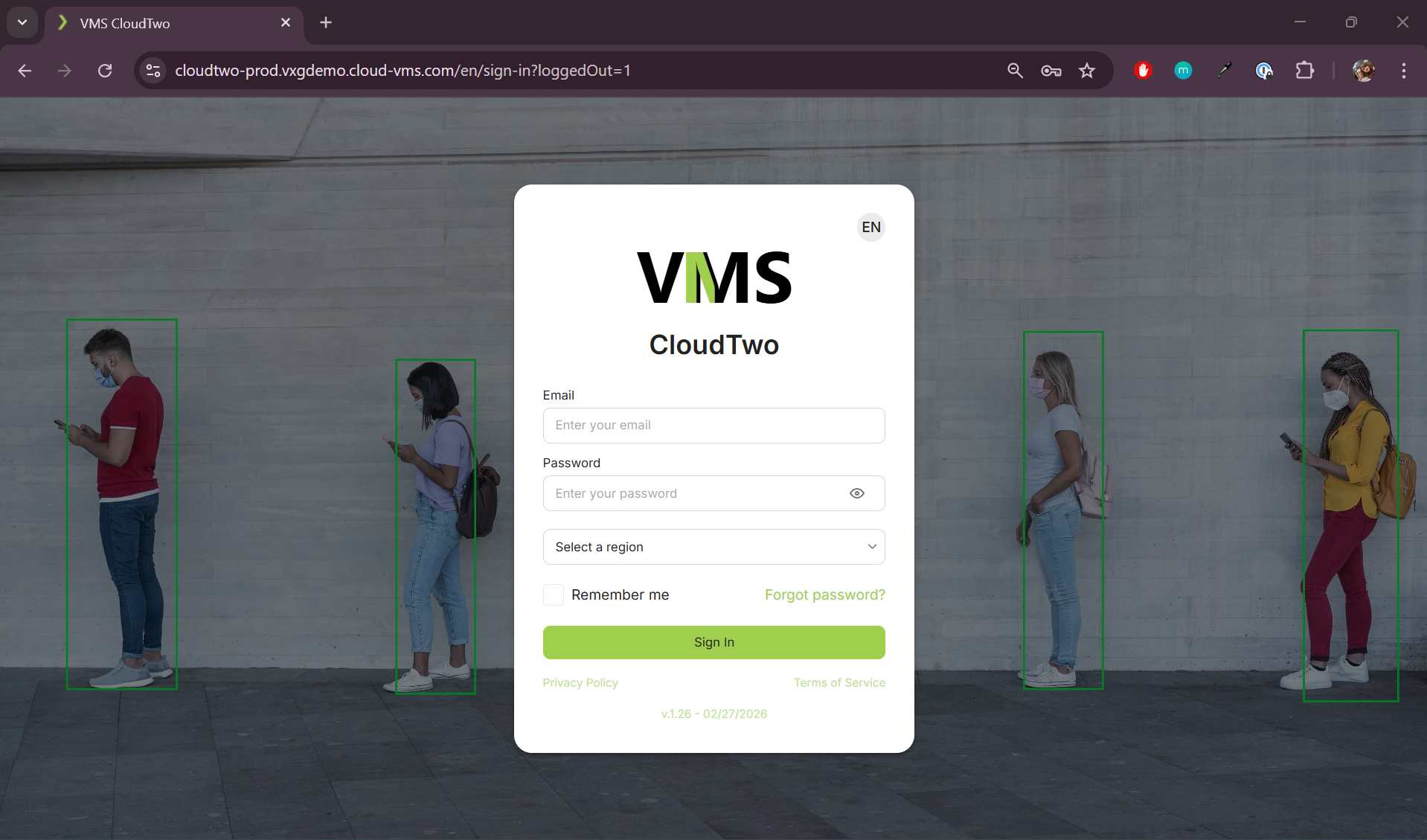Open the EN language selector
Image resolution: width=1427 pixels, height=840 pixels.
[x=870, y=228]
